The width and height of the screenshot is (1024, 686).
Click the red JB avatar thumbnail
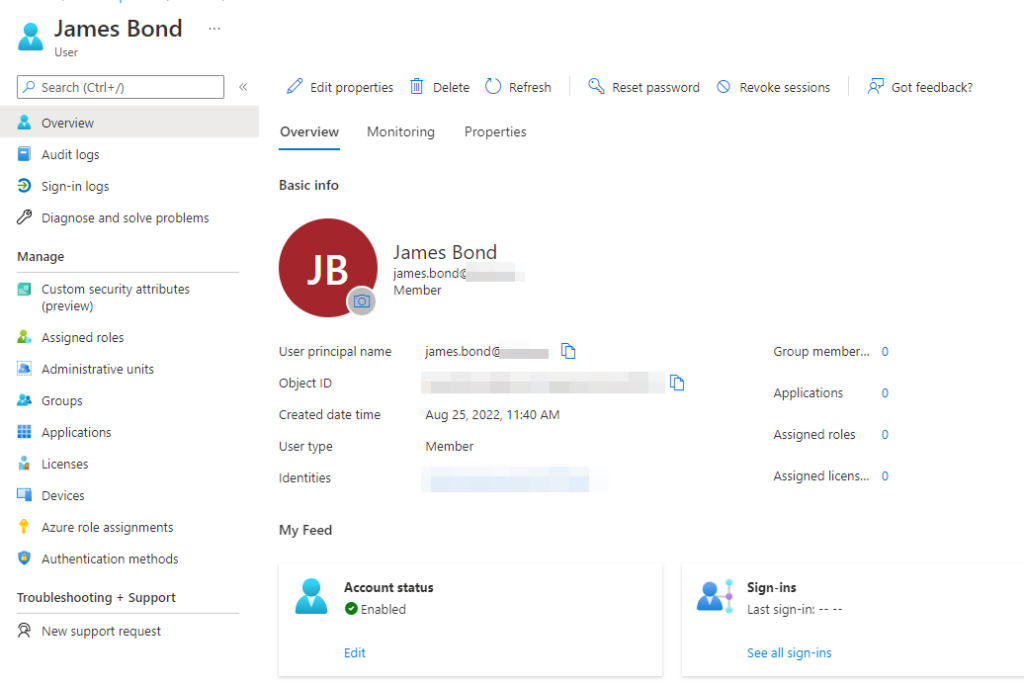click(328, 267)
